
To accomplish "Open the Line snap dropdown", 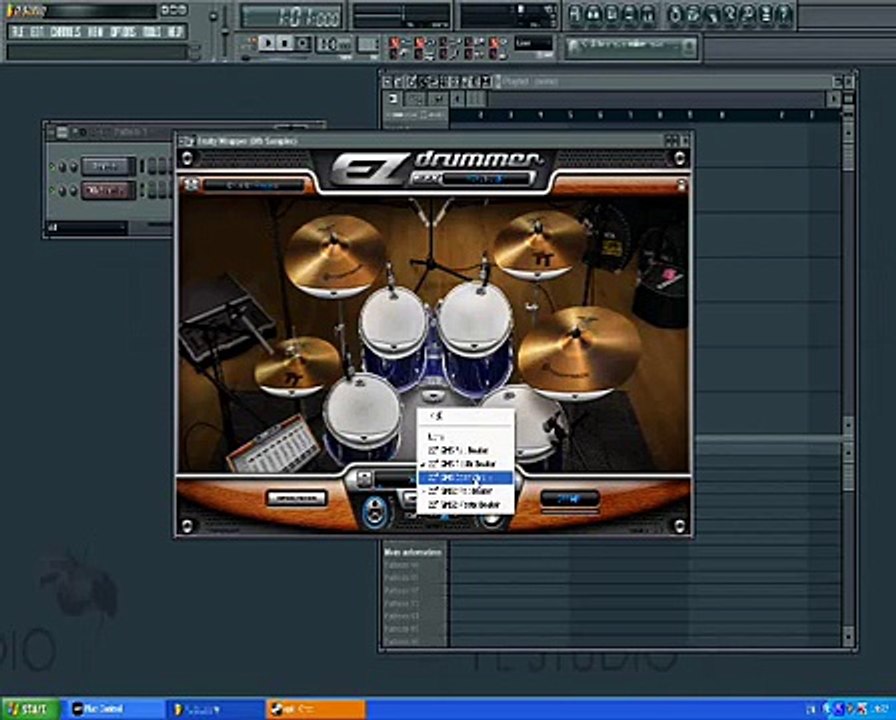I will point(533,43).
